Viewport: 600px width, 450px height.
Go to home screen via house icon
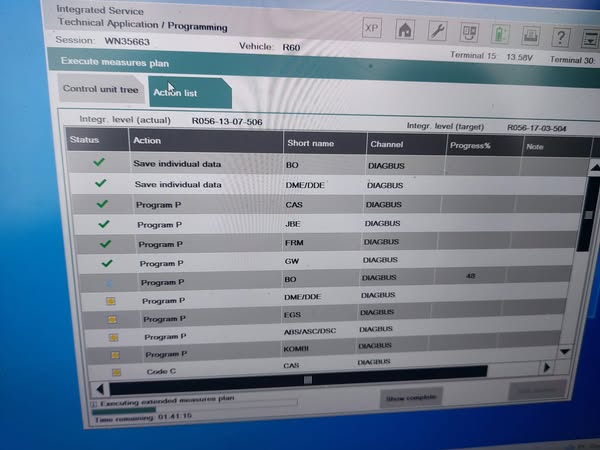click(x=404, y=31)
